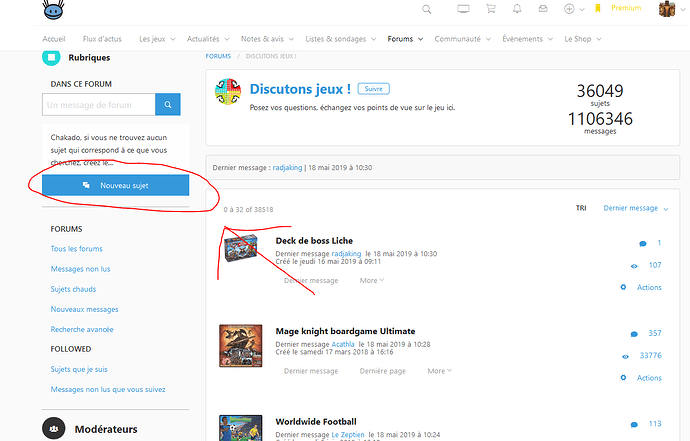Open the user avatar profile menu
690x441 pixels.
667,8
